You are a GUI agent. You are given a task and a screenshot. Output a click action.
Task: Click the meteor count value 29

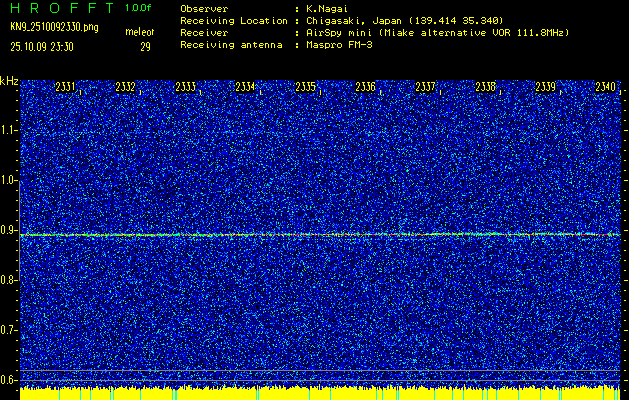coord(145,46)
